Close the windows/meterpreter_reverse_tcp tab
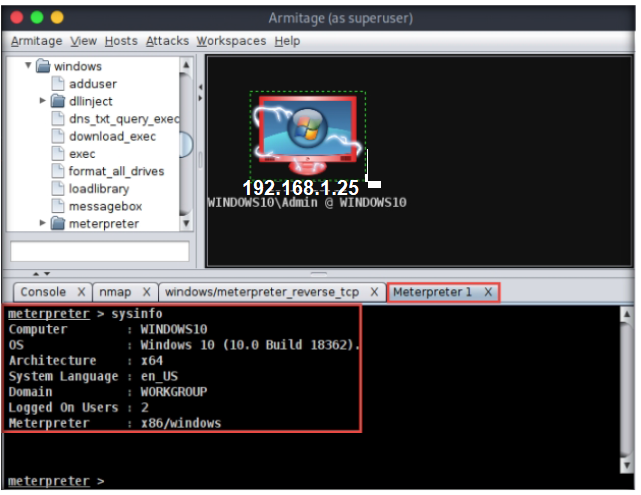Image resolution: width=641 pixels, height=495 pixels. click(x=374, y=292)
